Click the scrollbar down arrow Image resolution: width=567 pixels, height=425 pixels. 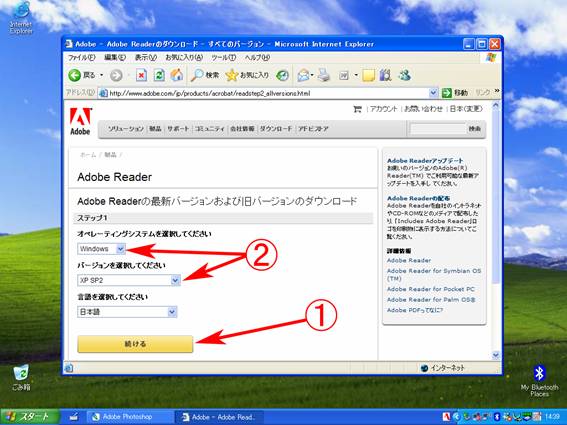[496, 356]
